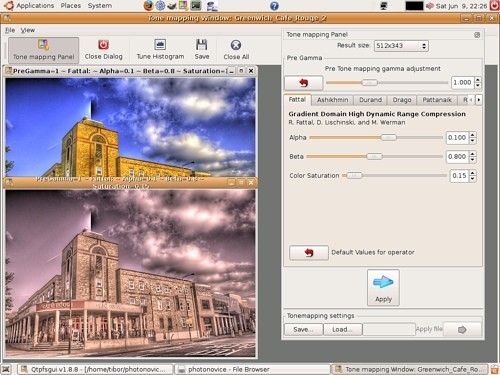Click the globe launcher next to Firefox

click(161, 6)
